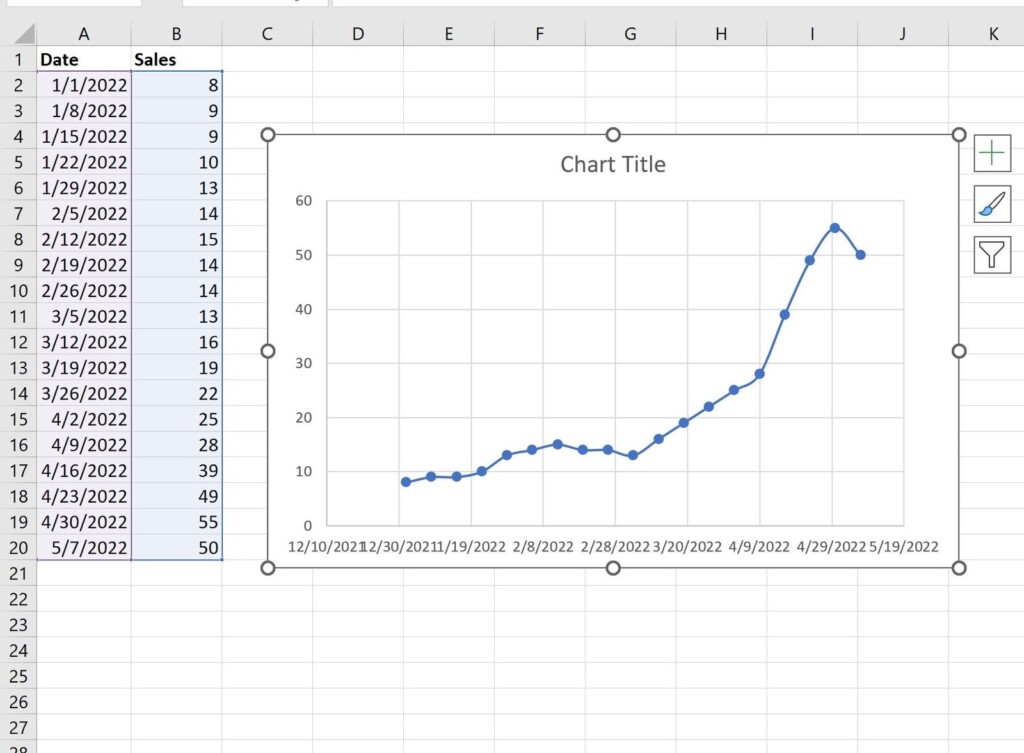Select Sales value 10 in row 5
This screenshot has width=1024, height=753.
176,162
